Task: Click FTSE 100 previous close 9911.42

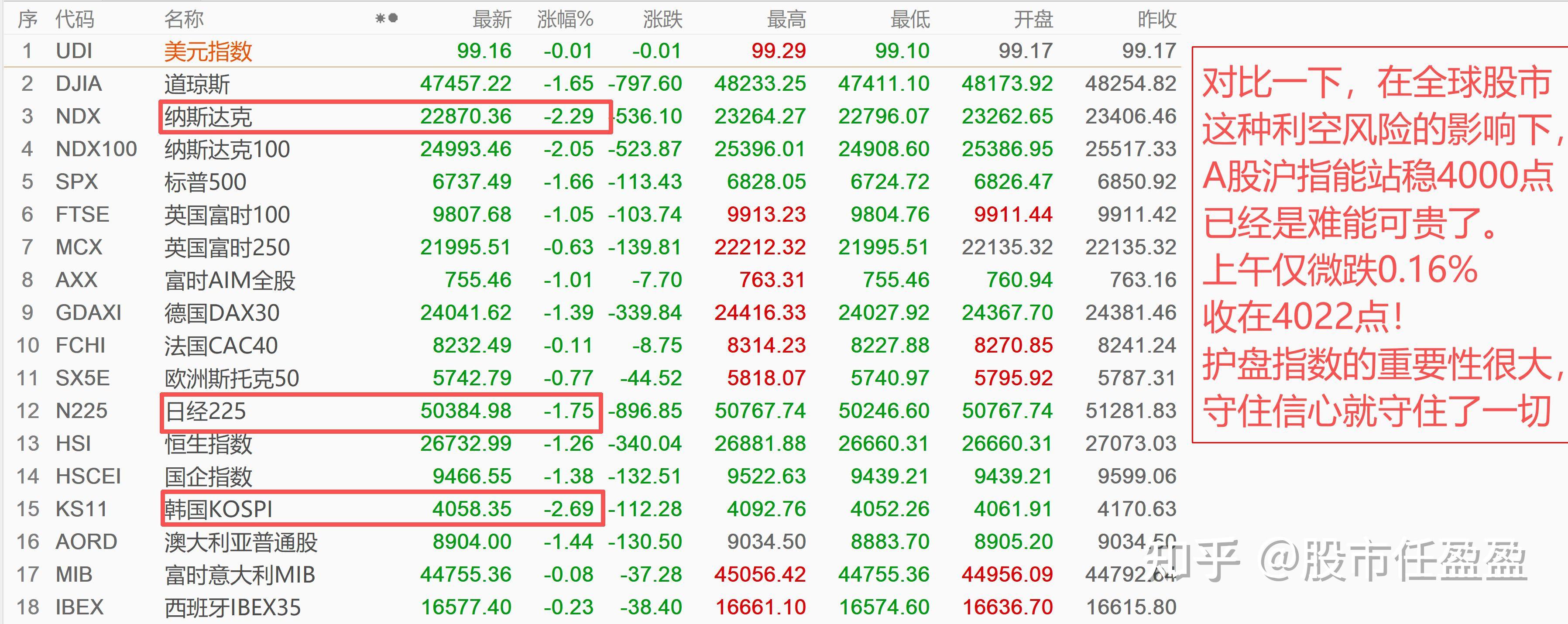Action: point(1136,215)
